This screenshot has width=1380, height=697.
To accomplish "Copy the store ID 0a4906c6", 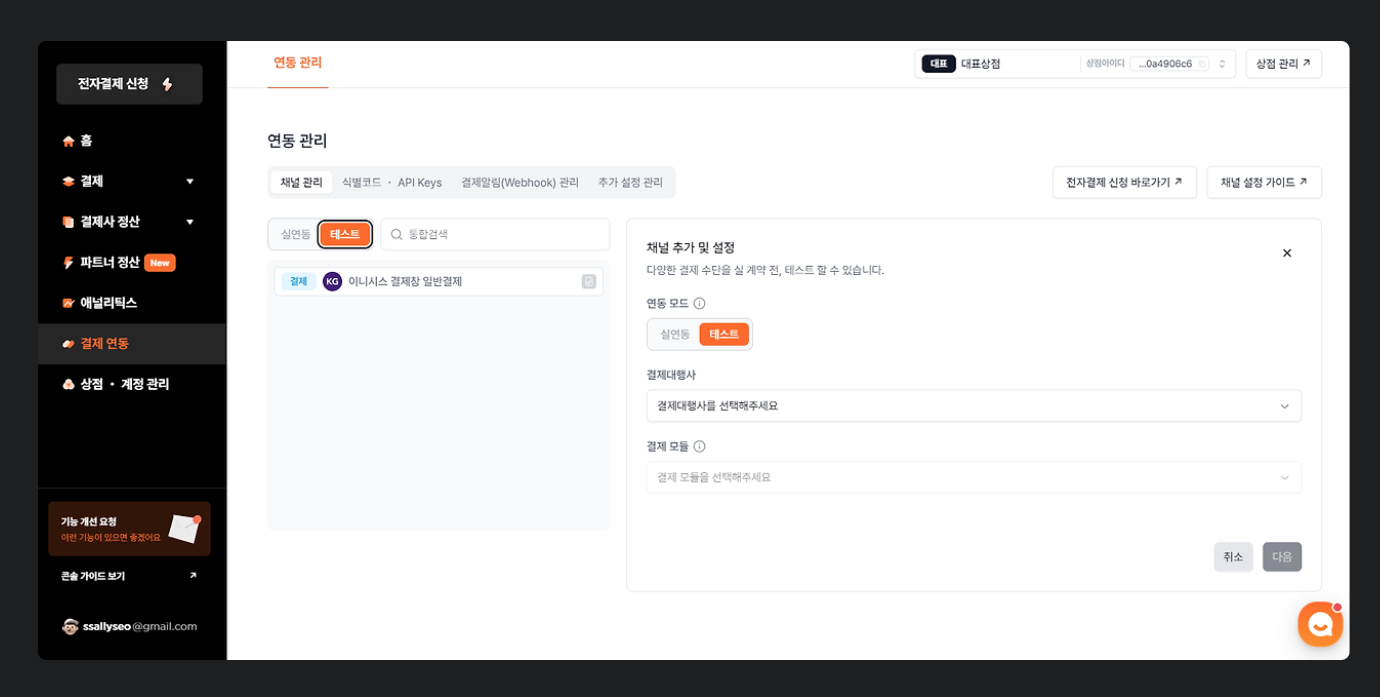I will point(1202,64).
